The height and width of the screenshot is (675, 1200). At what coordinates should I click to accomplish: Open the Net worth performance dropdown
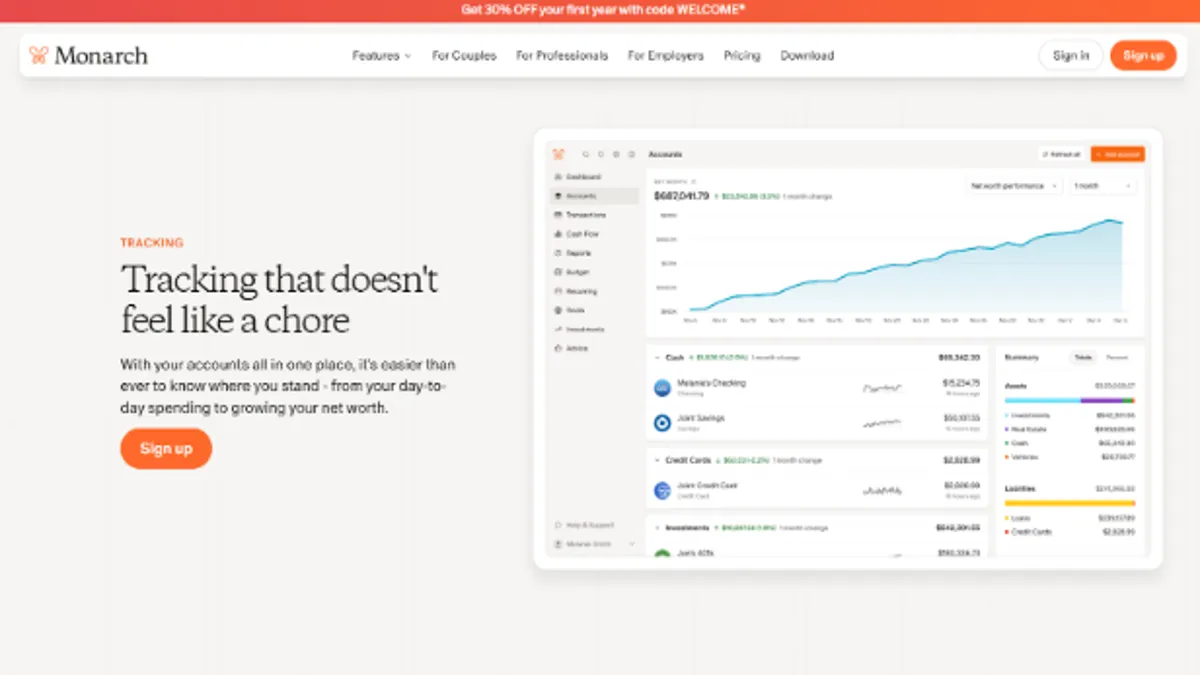[1012, 186]
